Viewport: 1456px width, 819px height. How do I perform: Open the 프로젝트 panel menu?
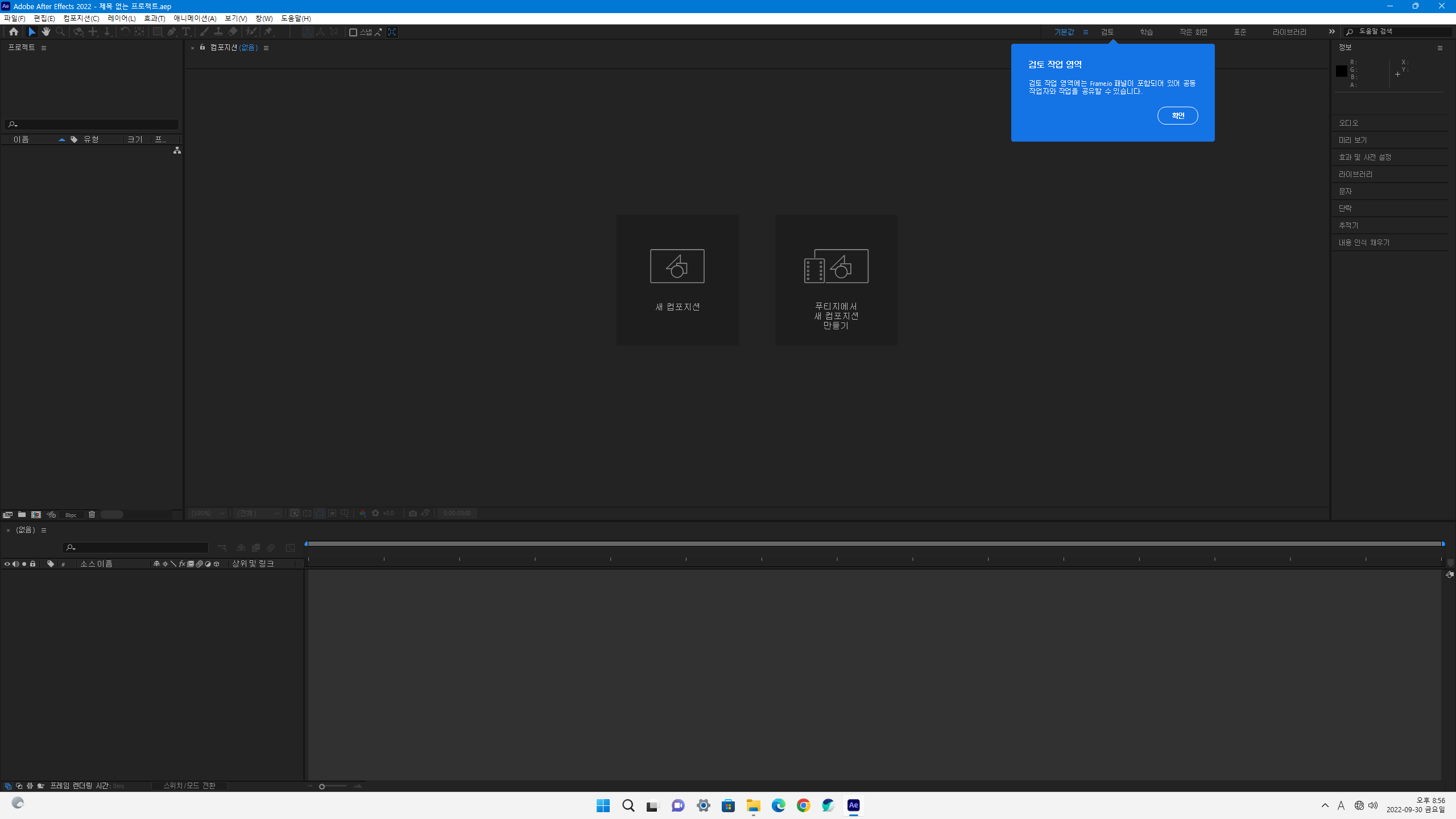pyautogui.click(x=44, y=48)
